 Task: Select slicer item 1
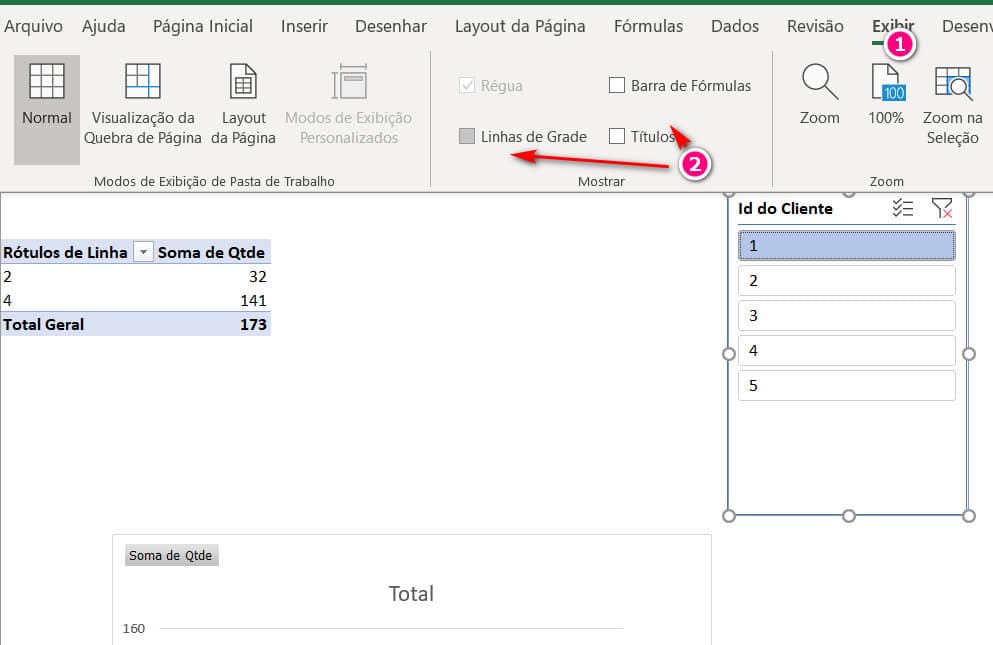847,246
